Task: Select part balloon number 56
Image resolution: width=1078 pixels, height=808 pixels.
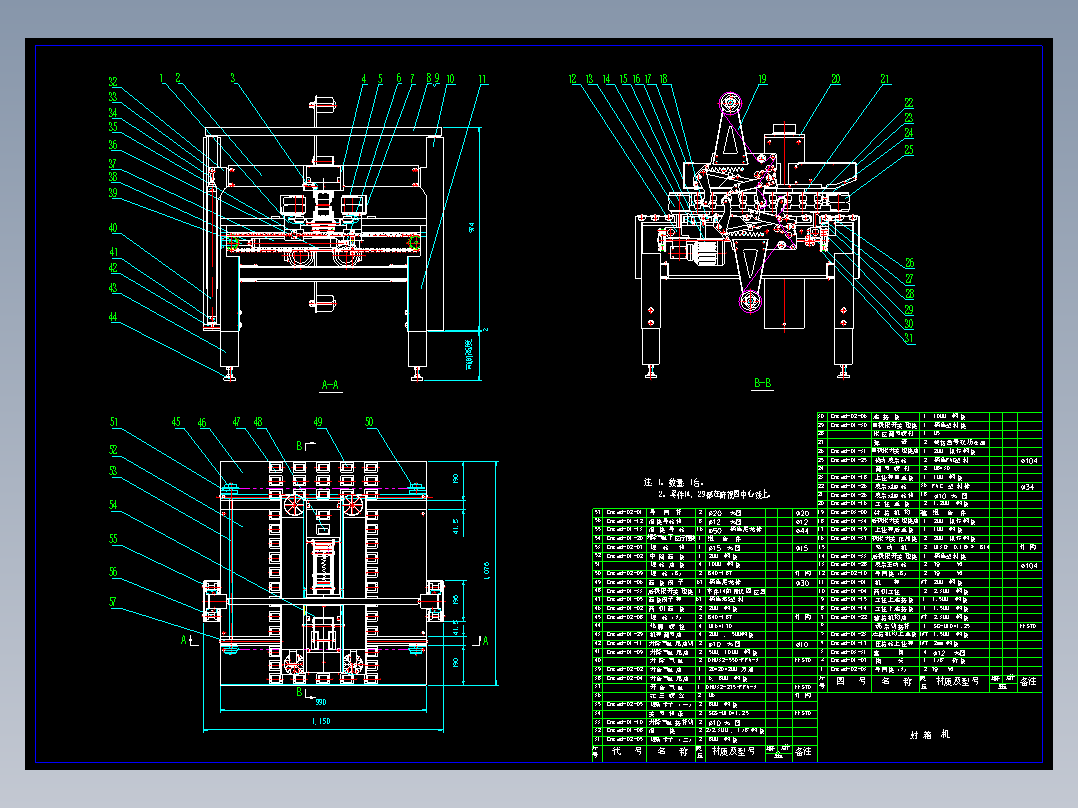Action: click(113, 571)
